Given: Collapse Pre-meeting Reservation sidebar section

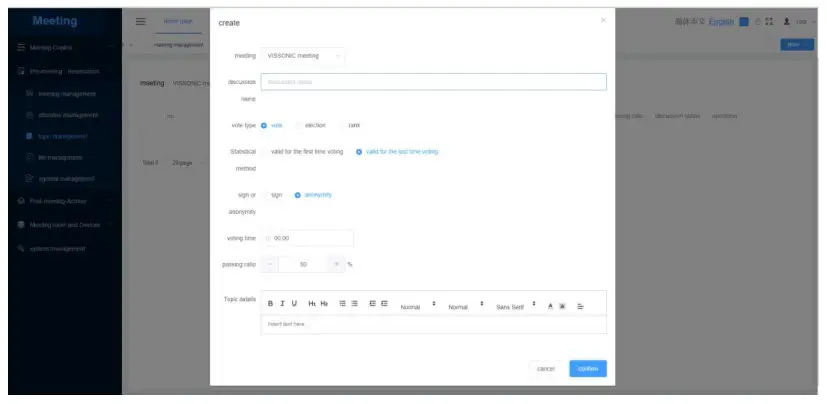Looking at the screenshot, I should (111, 71).
